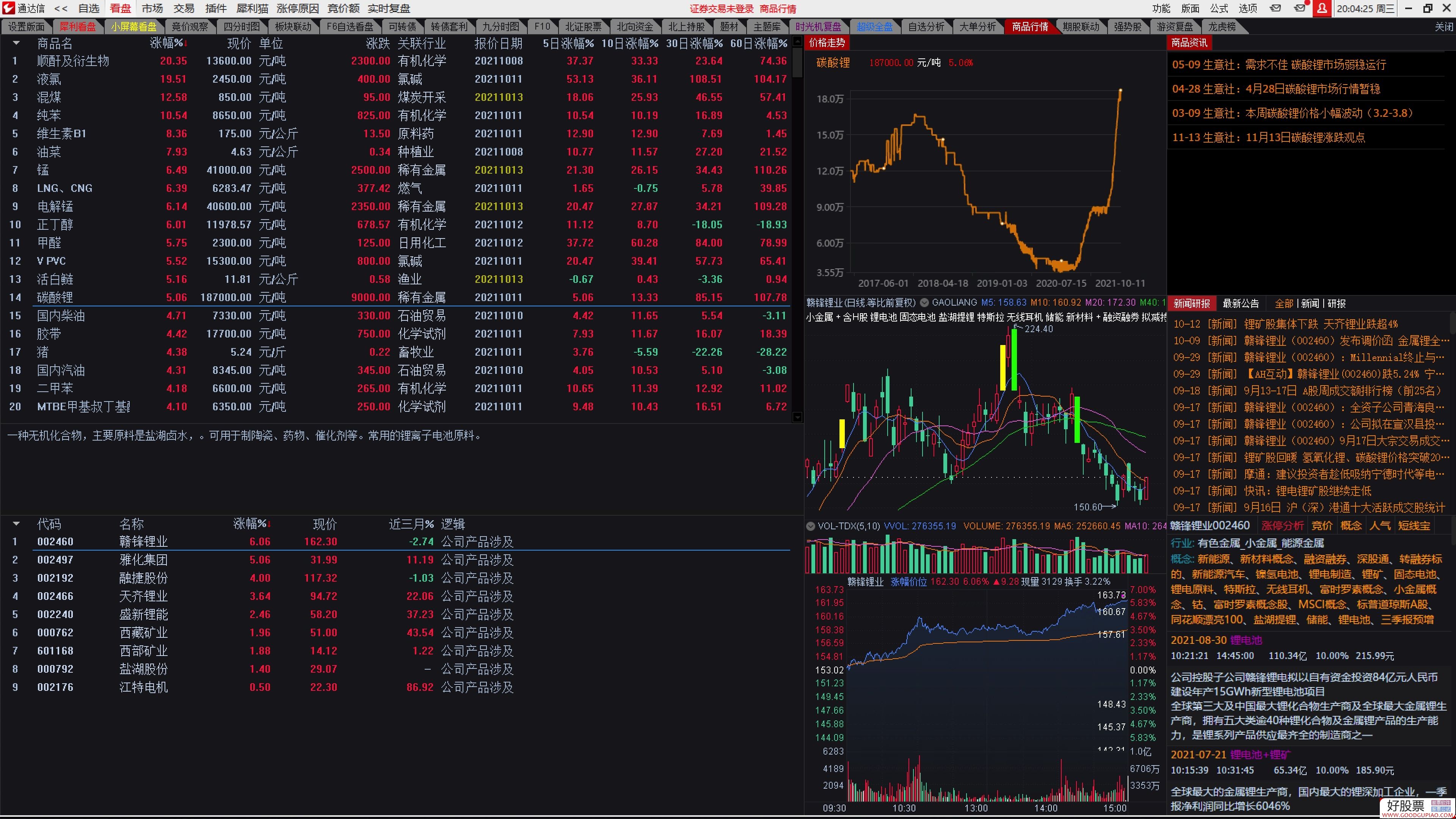Open VOL-TDX indicator dropdown circle

(x=811, y=526)
